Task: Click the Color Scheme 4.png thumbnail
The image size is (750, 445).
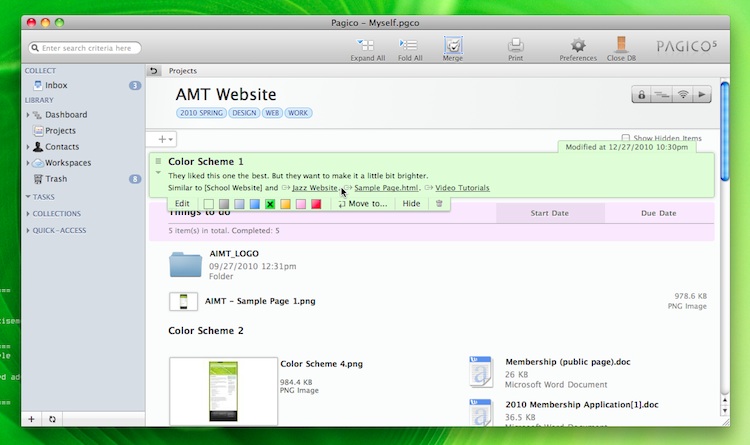Action: (223, 391)
